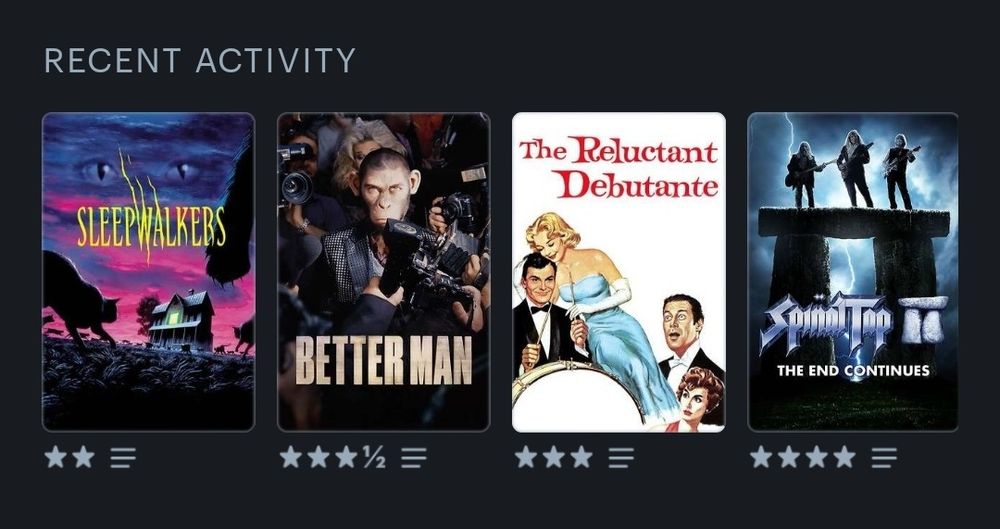View The Reluctant Debutante poster

tap(619, 272)
